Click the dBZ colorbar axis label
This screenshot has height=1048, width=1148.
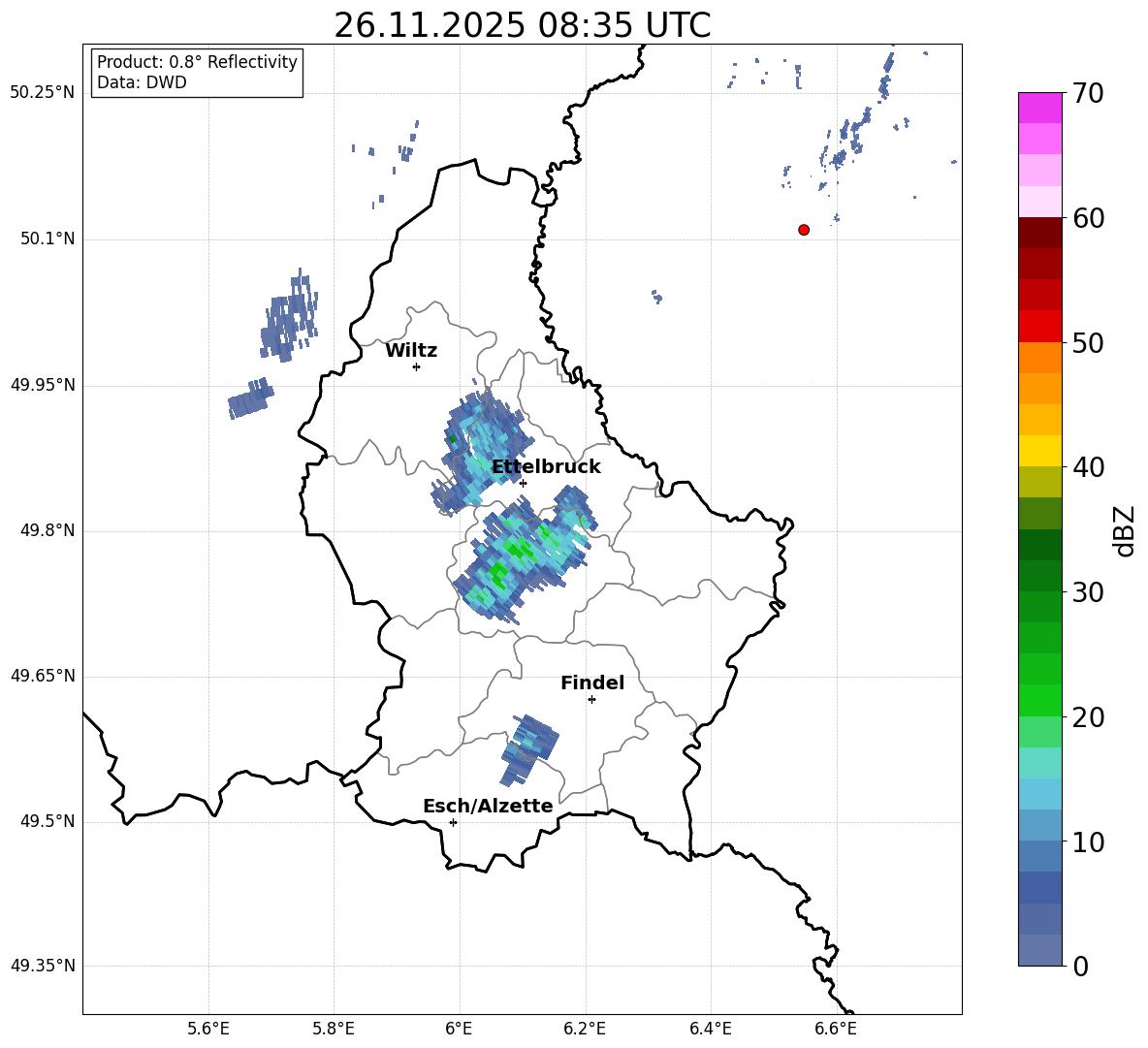(1125, 530)
